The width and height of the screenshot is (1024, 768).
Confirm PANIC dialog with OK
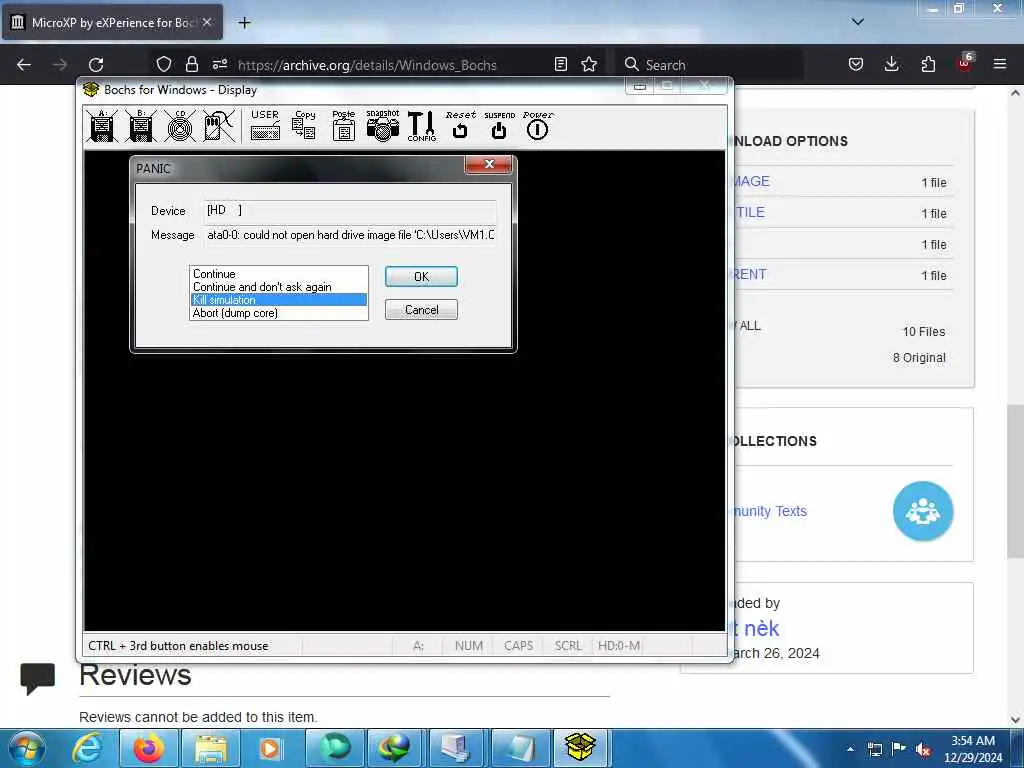click(421, 277)
